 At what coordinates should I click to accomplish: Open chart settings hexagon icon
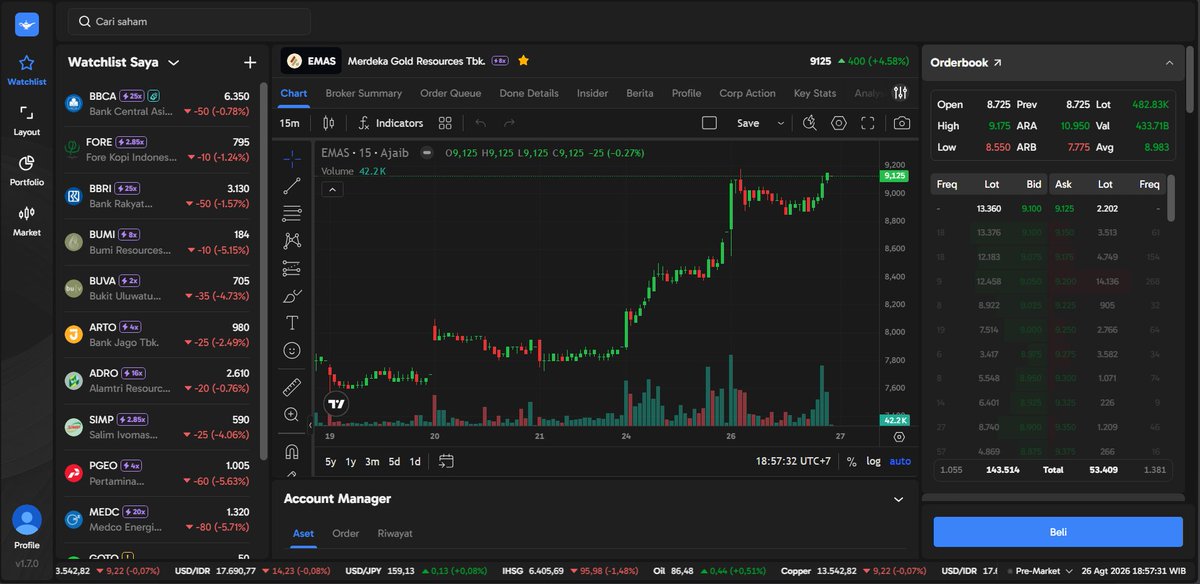(x=839, y=123)
